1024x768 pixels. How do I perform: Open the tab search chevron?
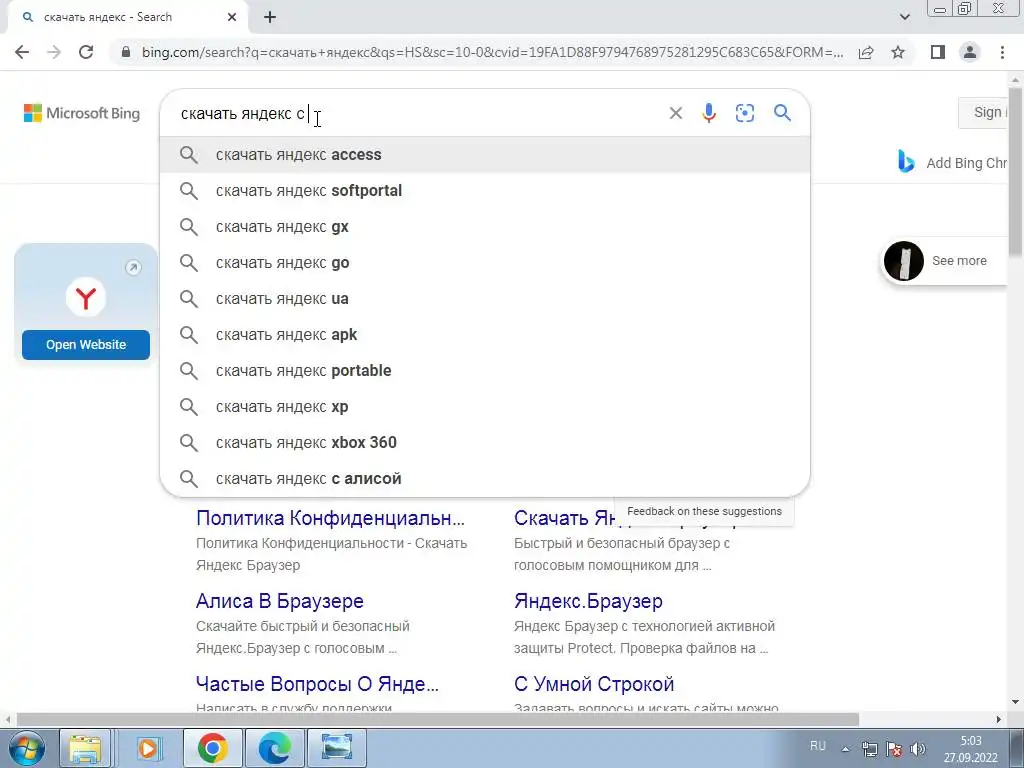pos(904,17)
